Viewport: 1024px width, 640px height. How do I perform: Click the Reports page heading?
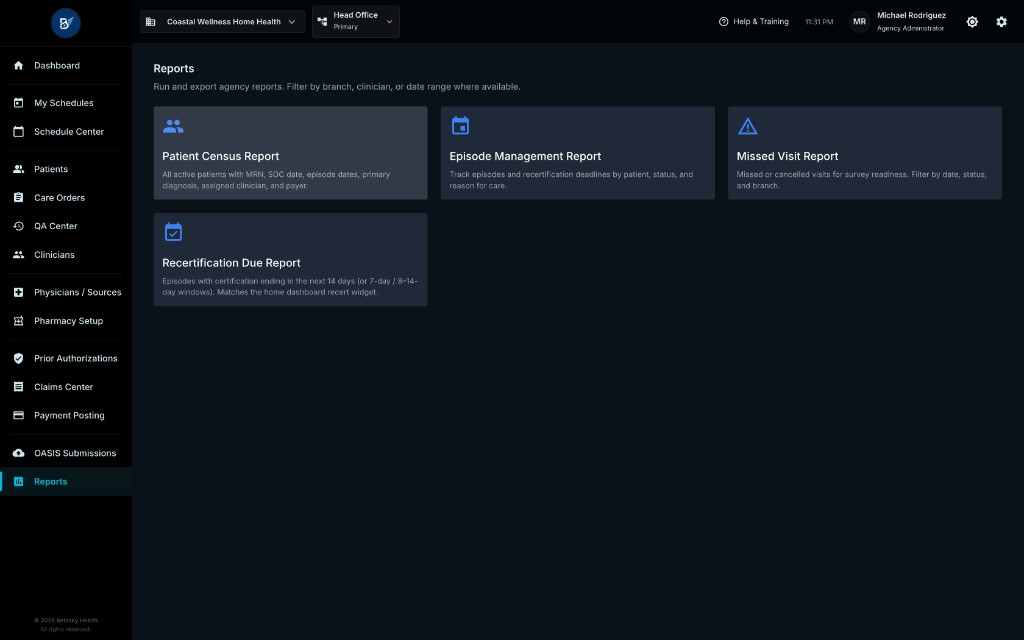[x=174, y=69]
